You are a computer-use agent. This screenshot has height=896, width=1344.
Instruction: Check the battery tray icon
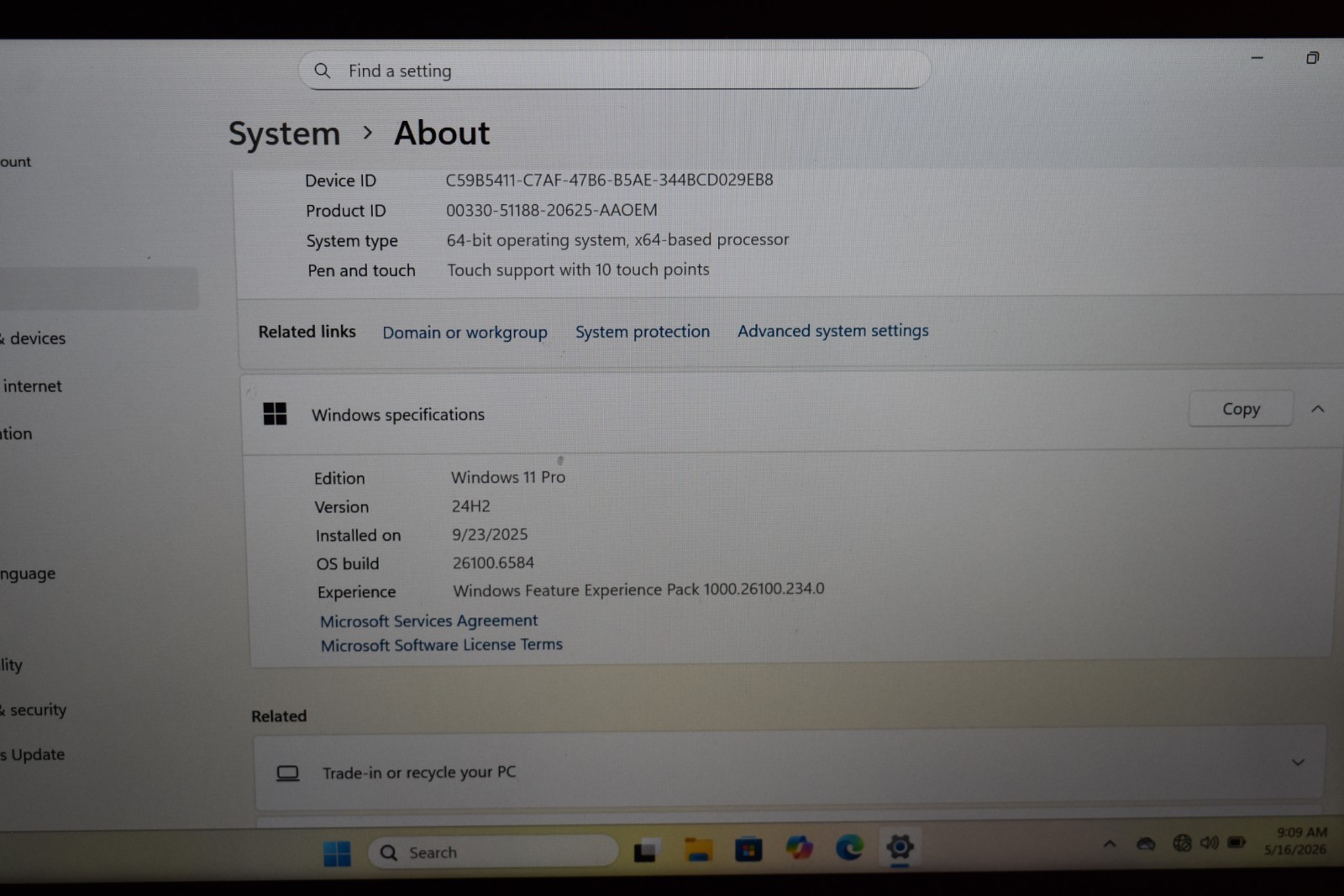point(1236,841)
